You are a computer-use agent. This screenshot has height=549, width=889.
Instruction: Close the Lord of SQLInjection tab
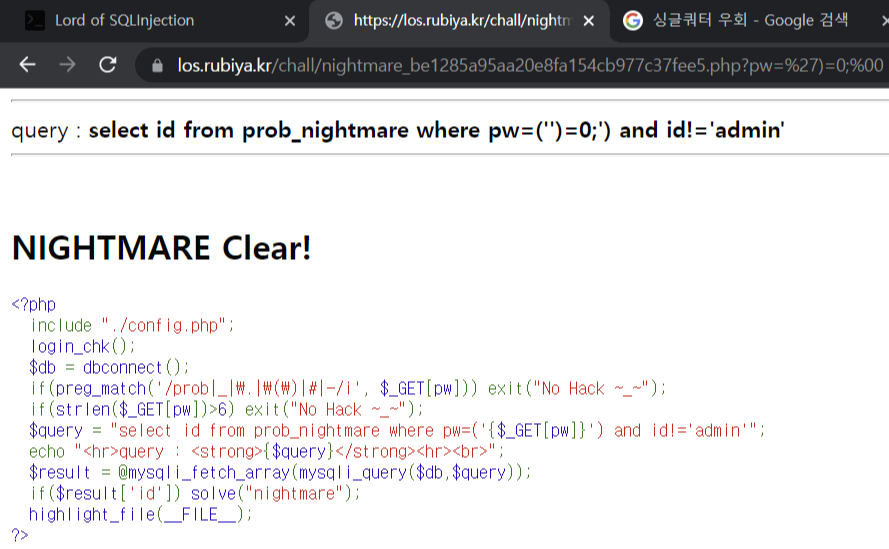tap(290, 21)
